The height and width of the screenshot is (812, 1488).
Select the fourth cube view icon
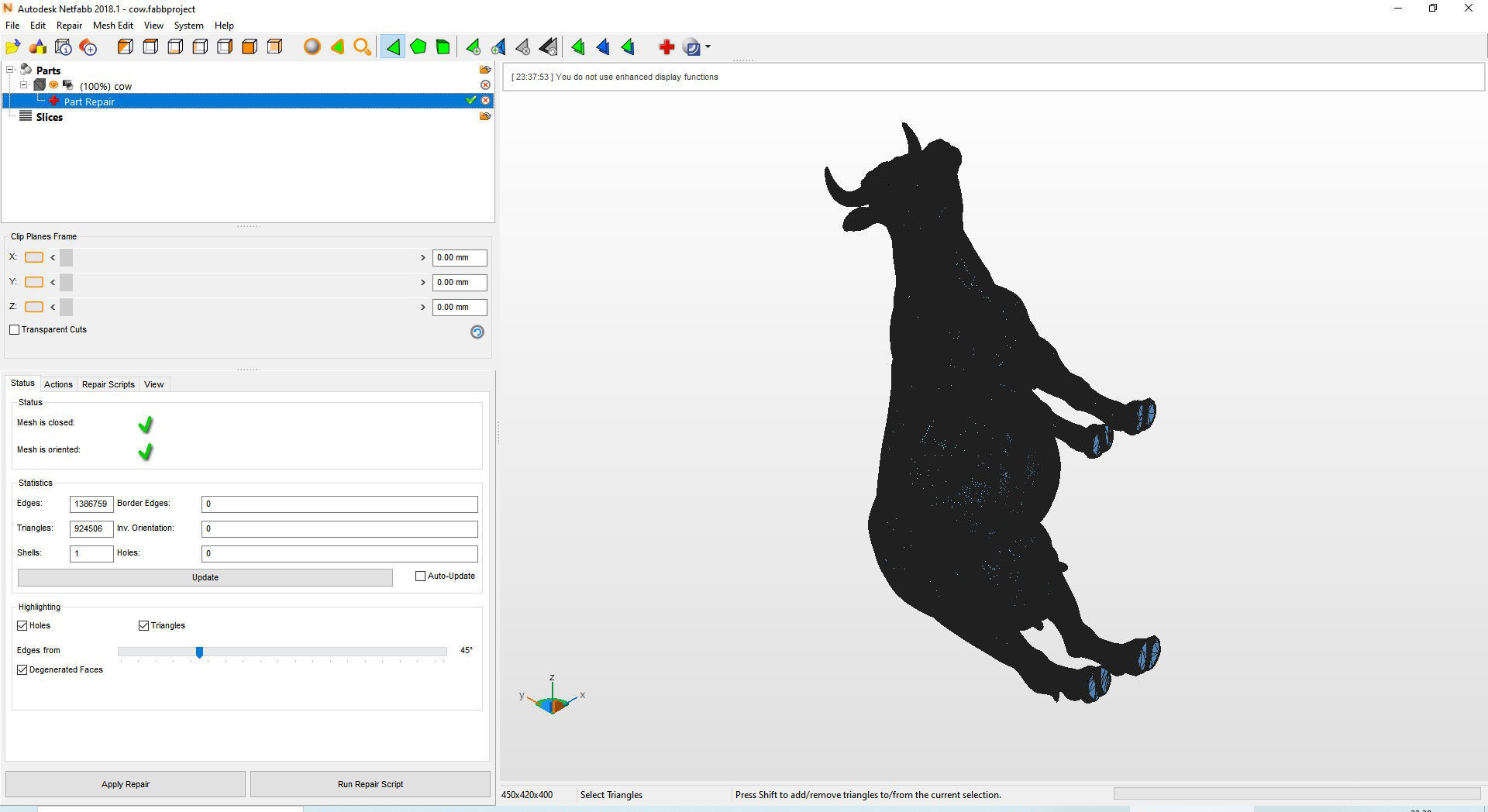(200, 47)
